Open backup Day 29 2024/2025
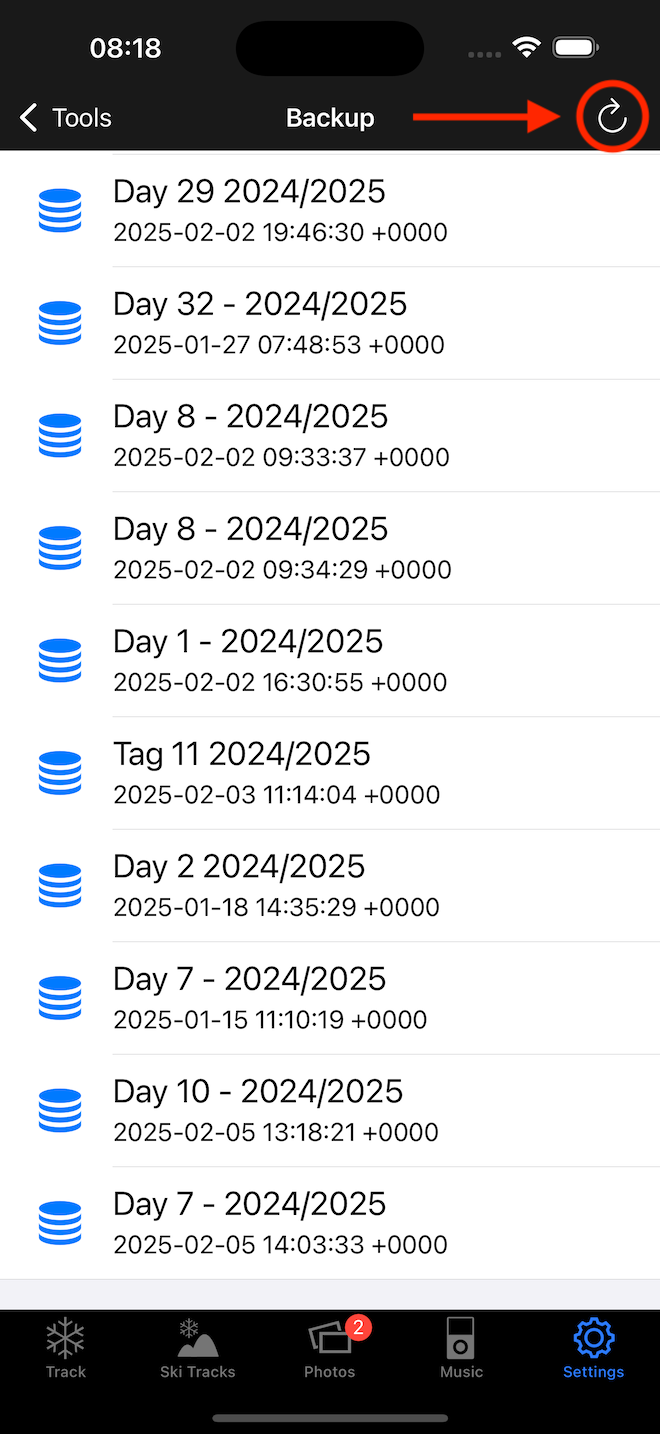This screenshot has width=660, height=1434. [x=280, y=210]
